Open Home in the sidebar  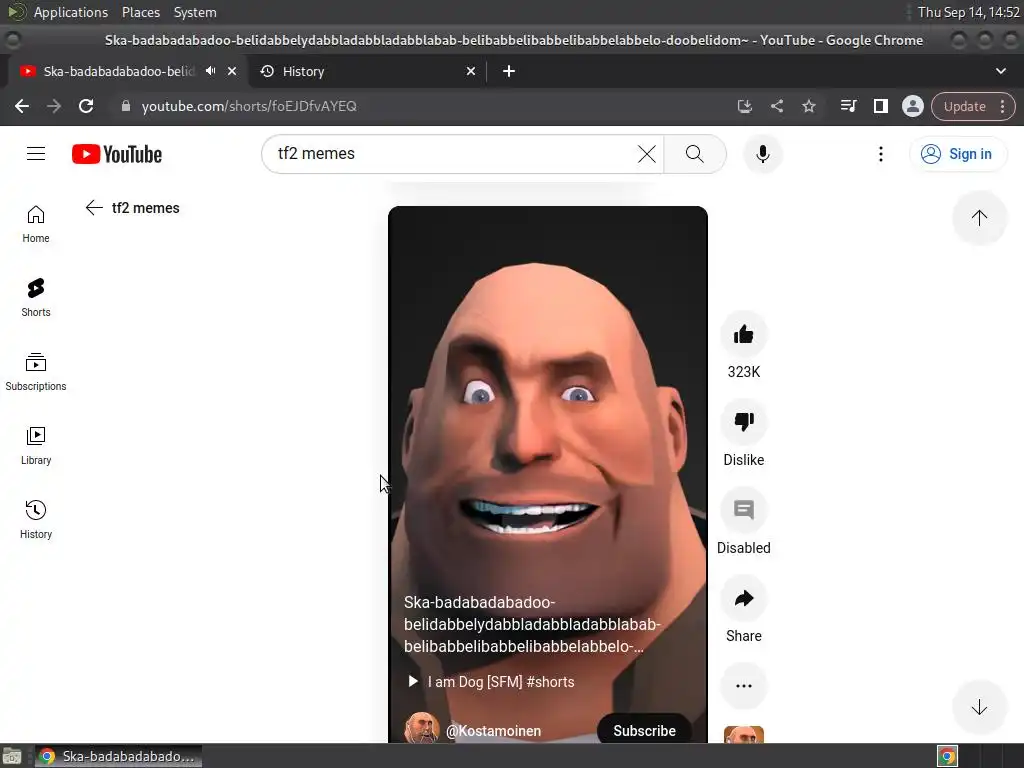point(36,224)
